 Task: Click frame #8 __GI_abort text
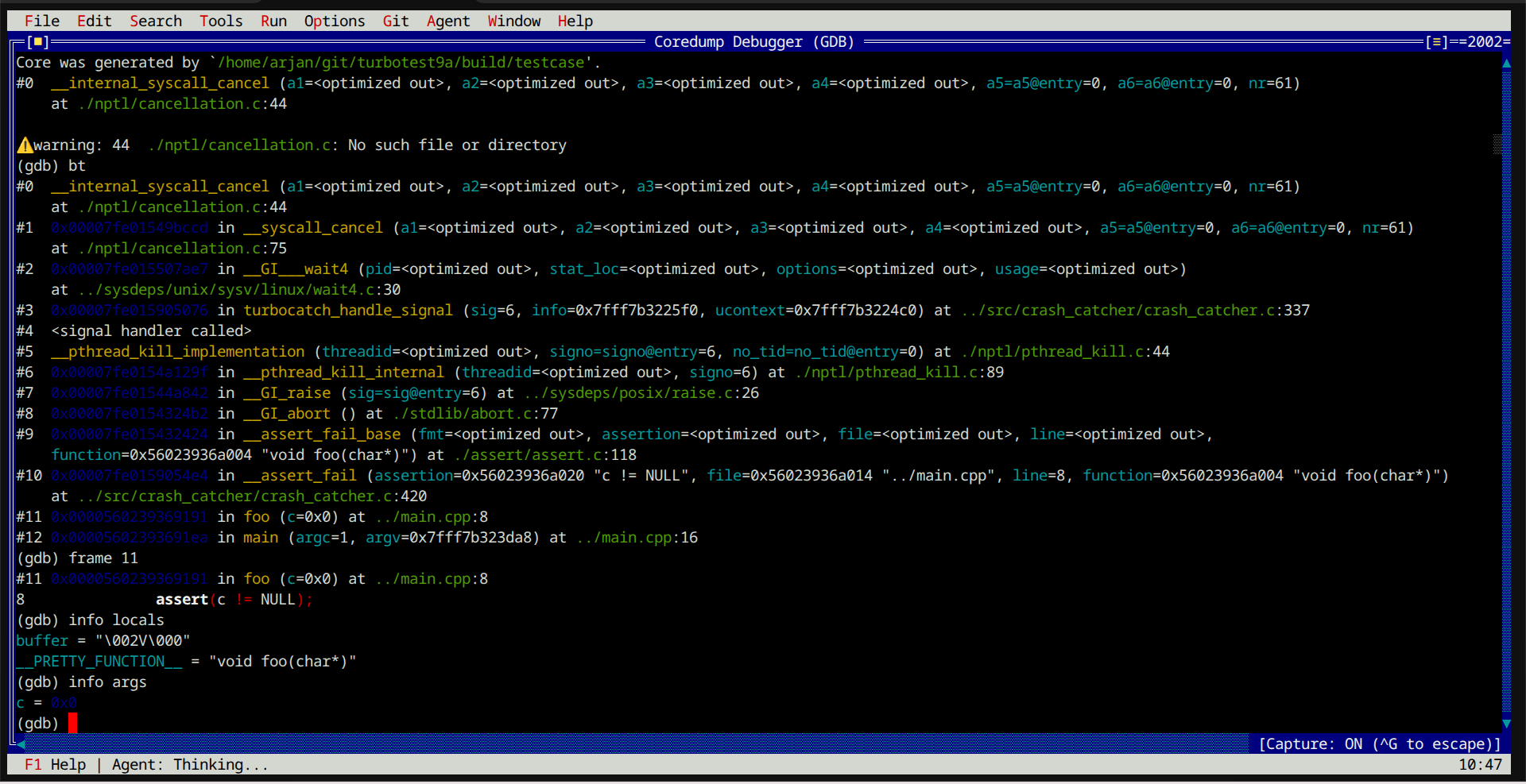(x=287, y=414)
